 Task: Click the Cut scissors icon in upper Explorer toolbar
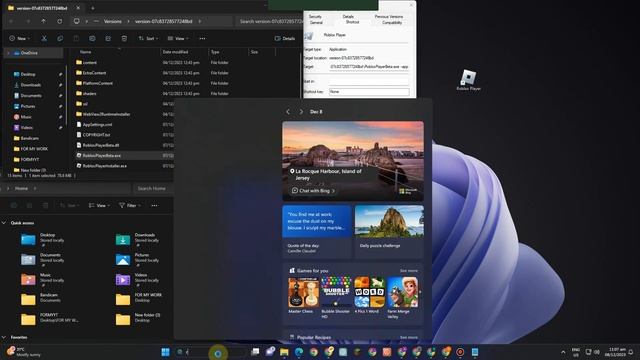click(x=44, y=38)
